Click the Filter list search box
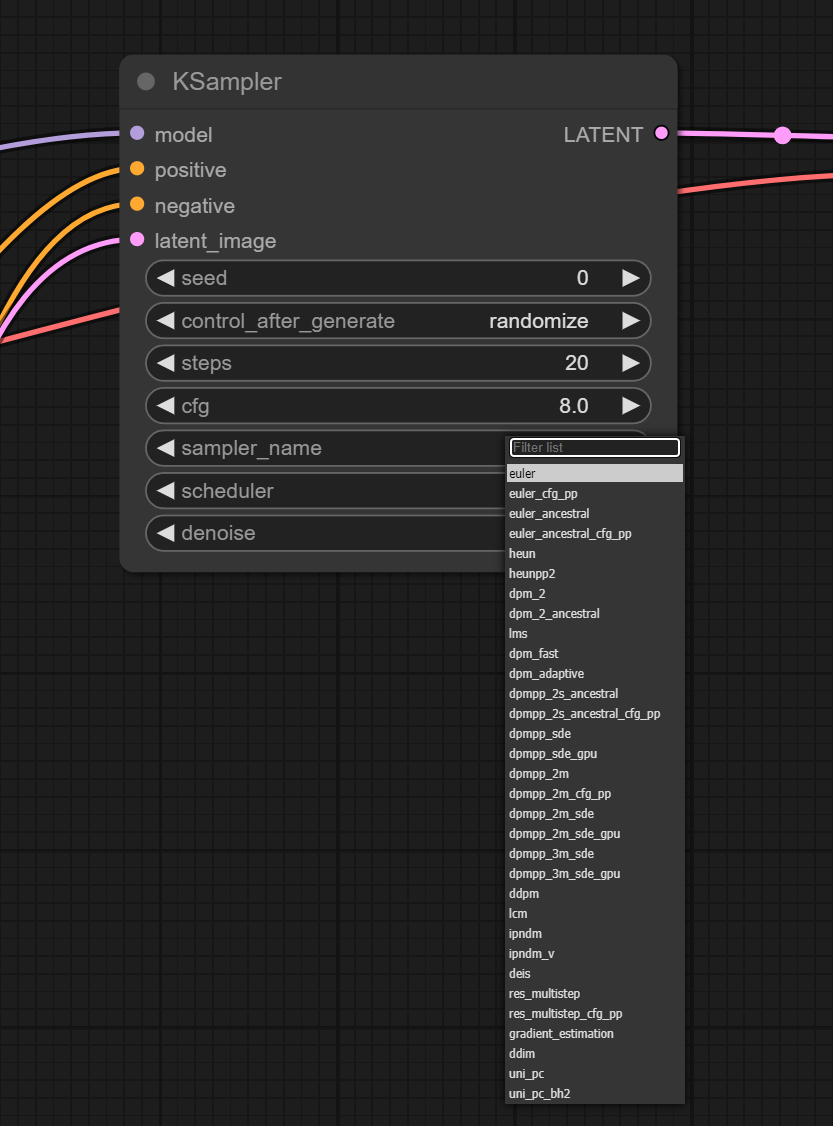The image size is (833, 1126). (x=594, y=447)
